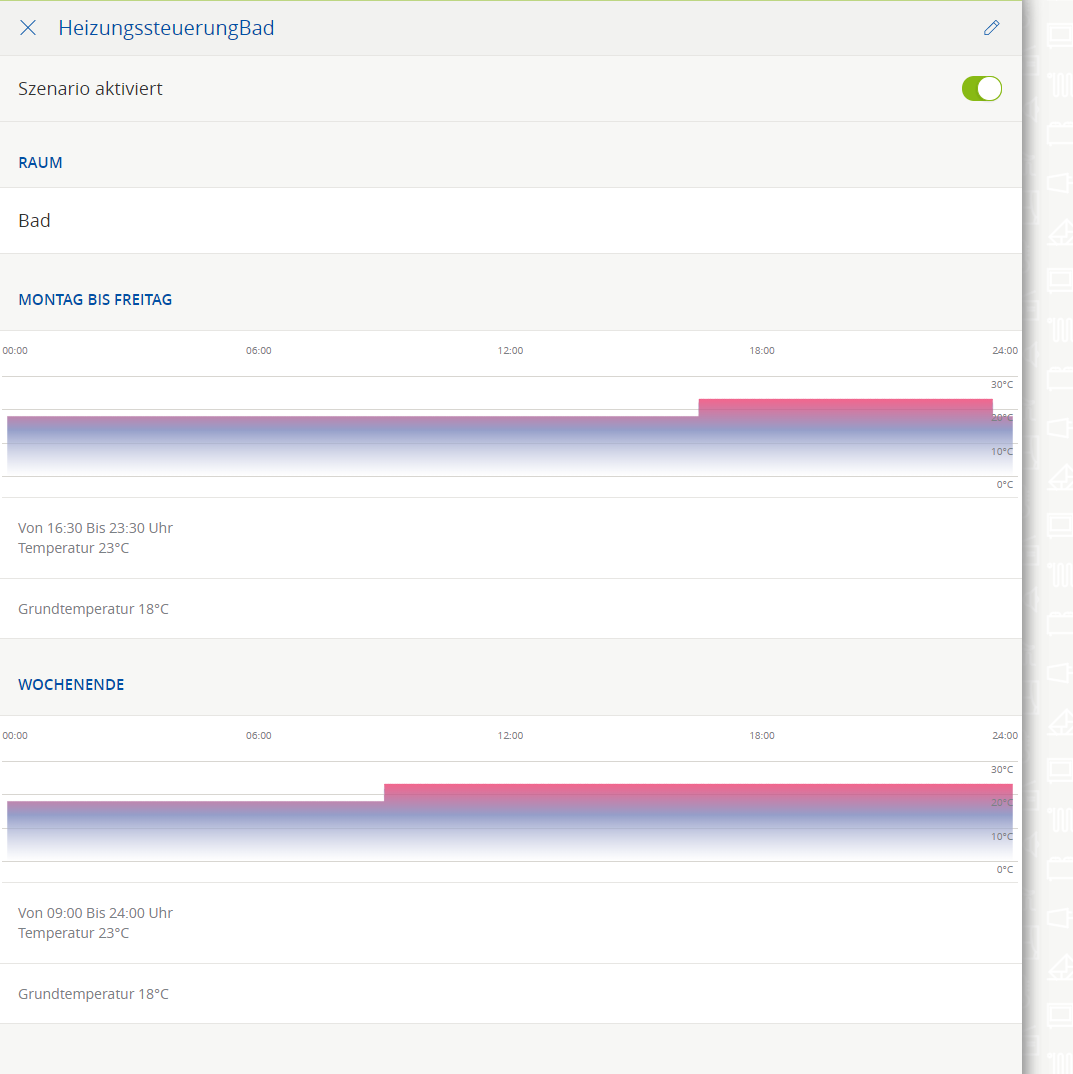The width and height of the screenshot is (1073, 1074).
Task: Click the weekday chart's pink heating block
Action: [845, 407]
